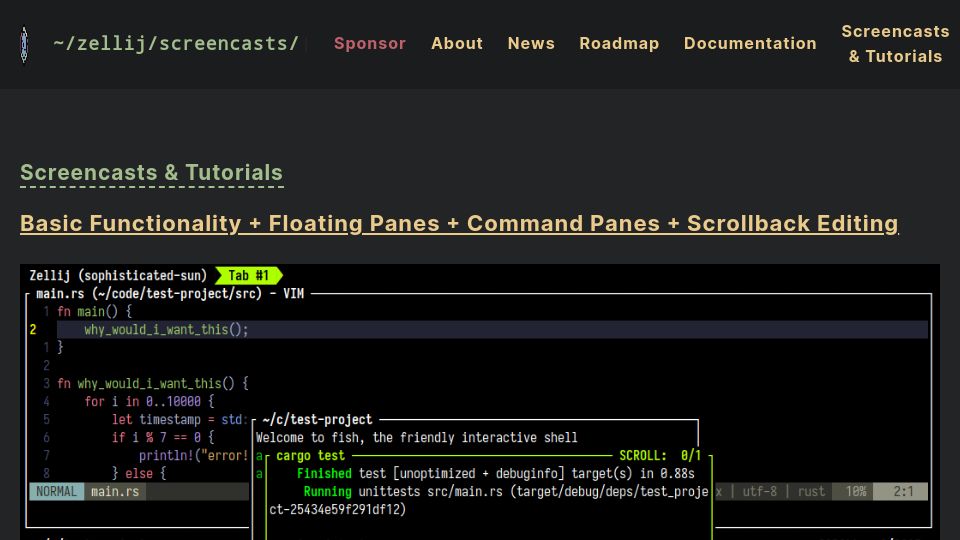Click the 'fn main() {' code line
960x540 pixels.
pyautogui.click(x=94, y=312)
